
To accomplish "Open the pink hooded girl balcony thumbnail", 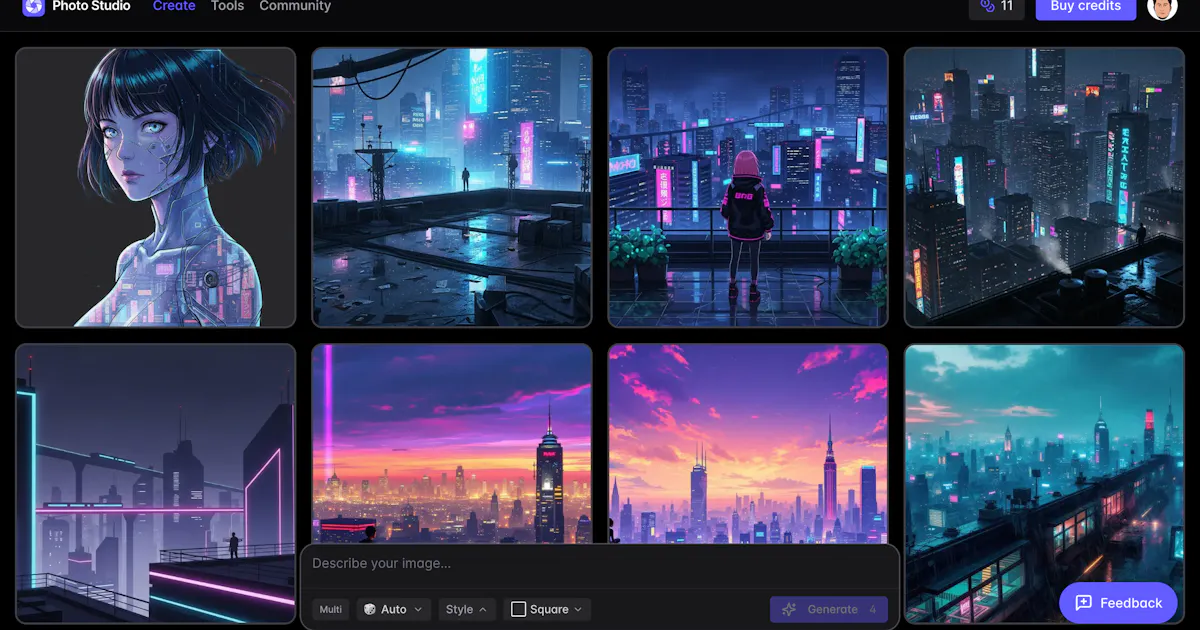I will coord(748,188).
